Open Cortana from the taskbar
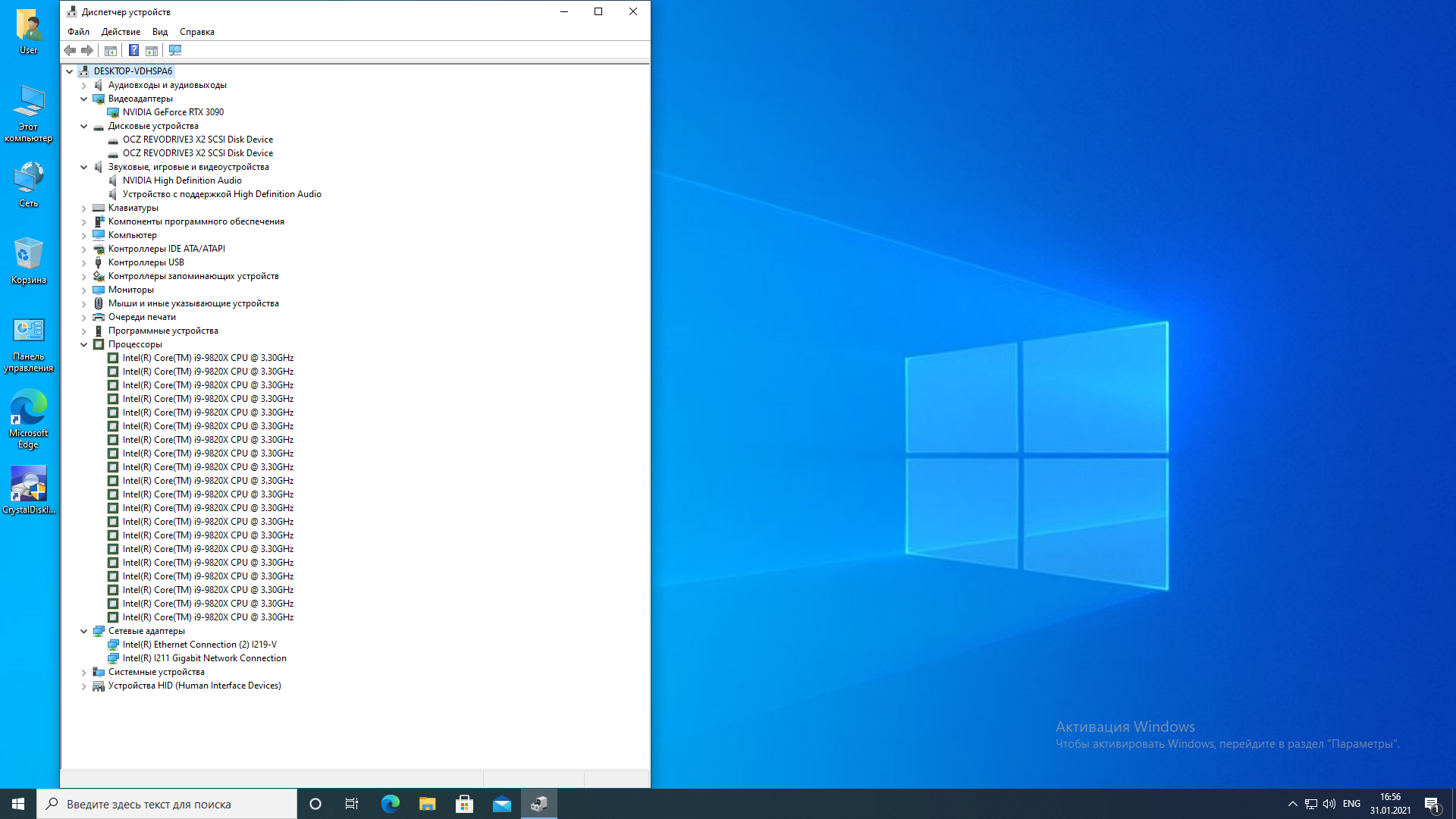 (315, 804)
